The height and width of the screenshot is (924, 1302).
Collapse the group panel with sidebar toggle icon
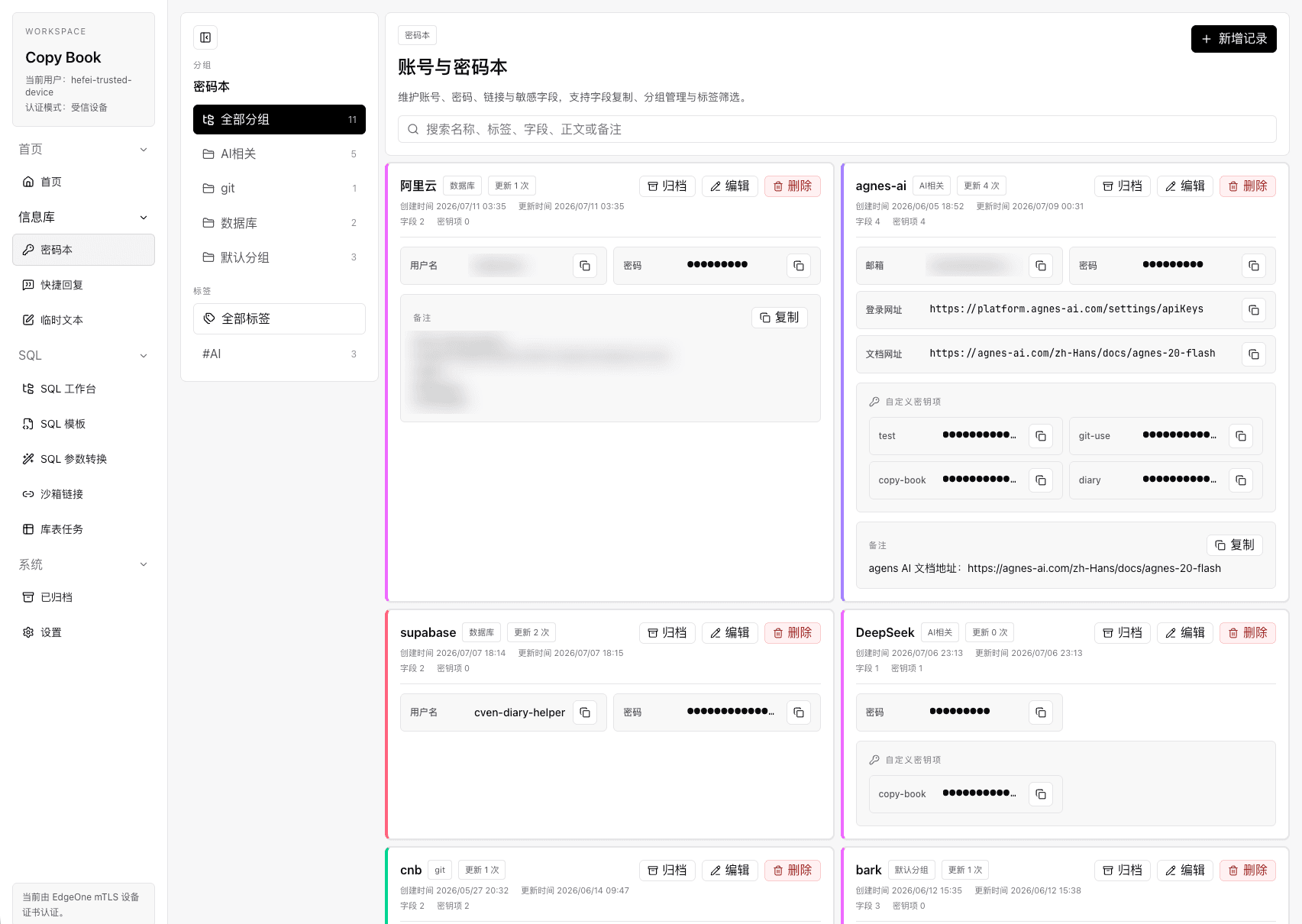click(205, 37)
